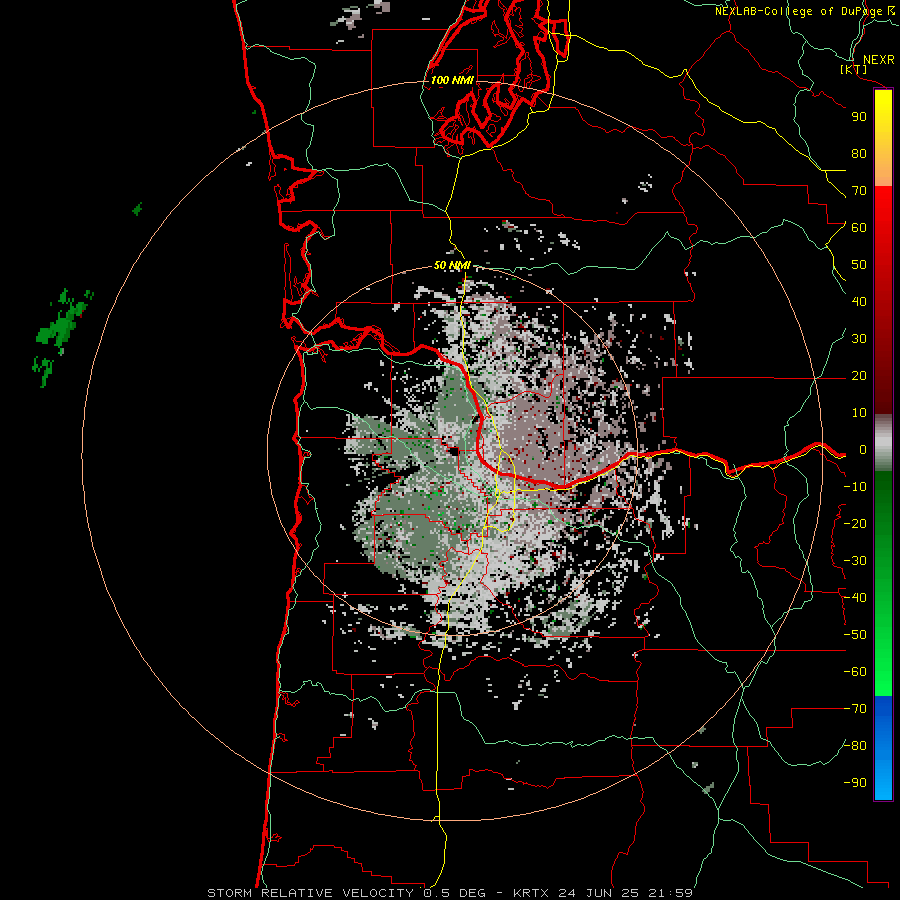Image resolution: width=900 pixels, height=900 pixels.
Task: Click the 50 NMI range ring label
Action: pos(452,265)
